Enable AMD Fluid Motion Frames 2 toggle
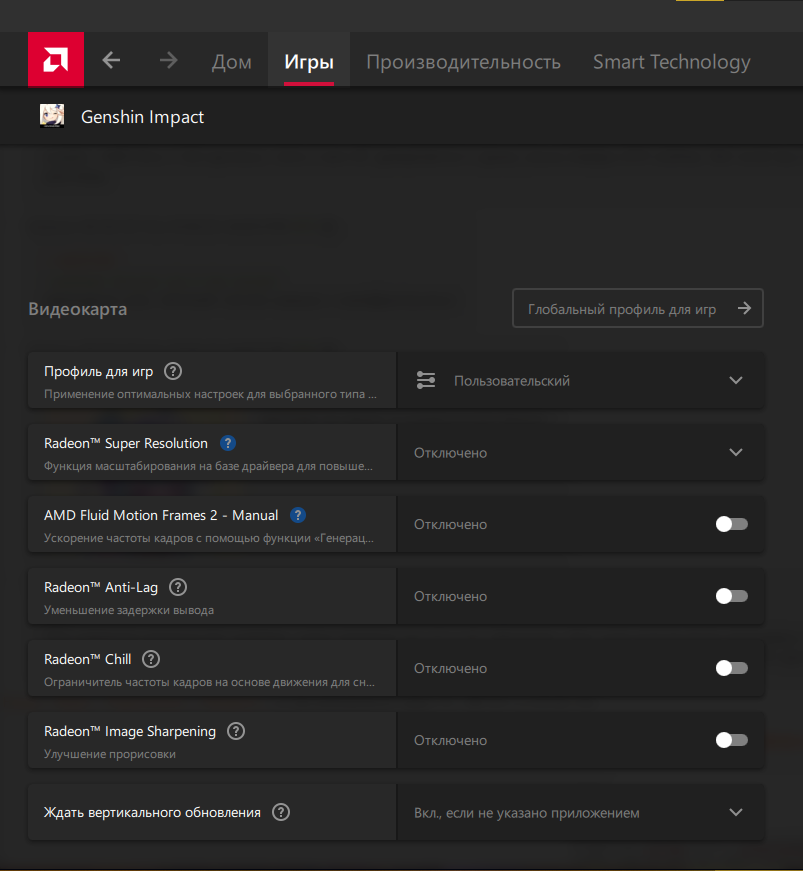 (x=731, y=524)
